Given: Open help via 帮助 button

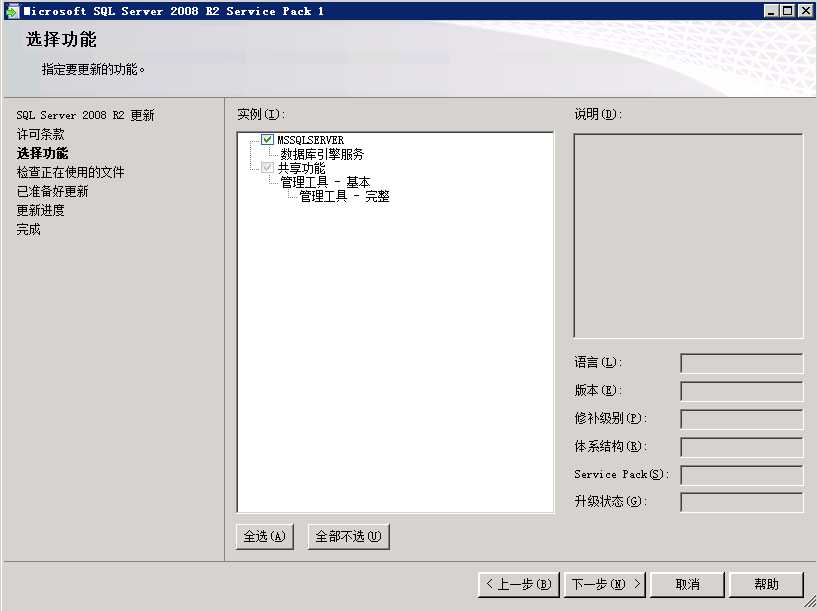Looking at the screenshot, I should (x=766, y=584).
